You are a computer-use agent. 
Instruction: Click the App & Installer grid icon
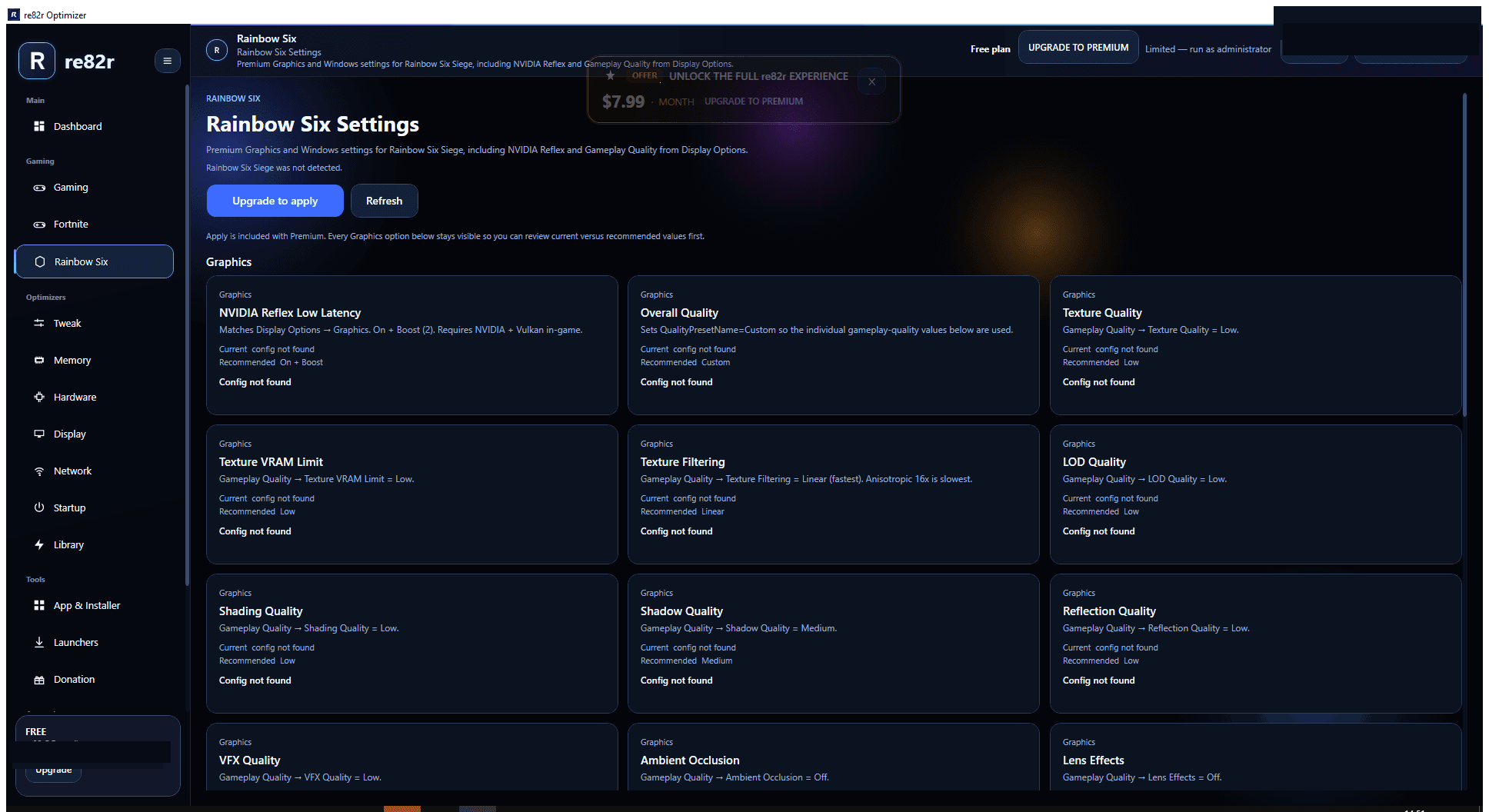point(39,605)
